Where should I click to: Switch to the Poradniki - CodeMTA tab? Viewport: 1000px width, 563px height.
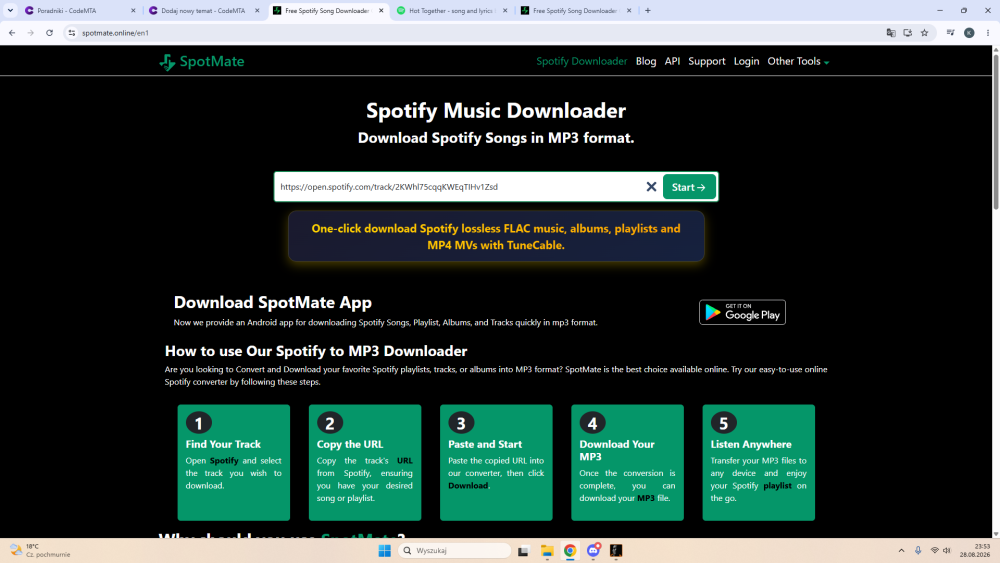pyautogui.click(x=80, y=11)
